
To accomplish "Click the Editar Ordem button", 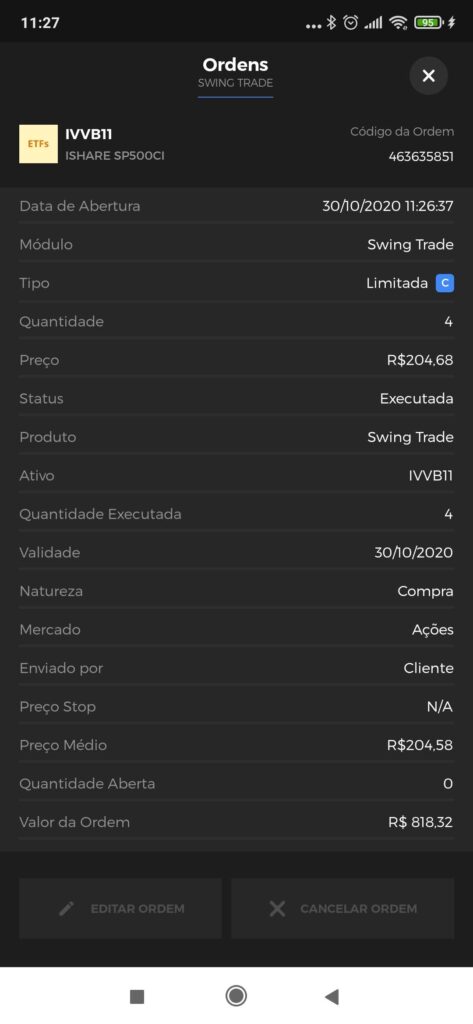I will [x=120, y=908].
